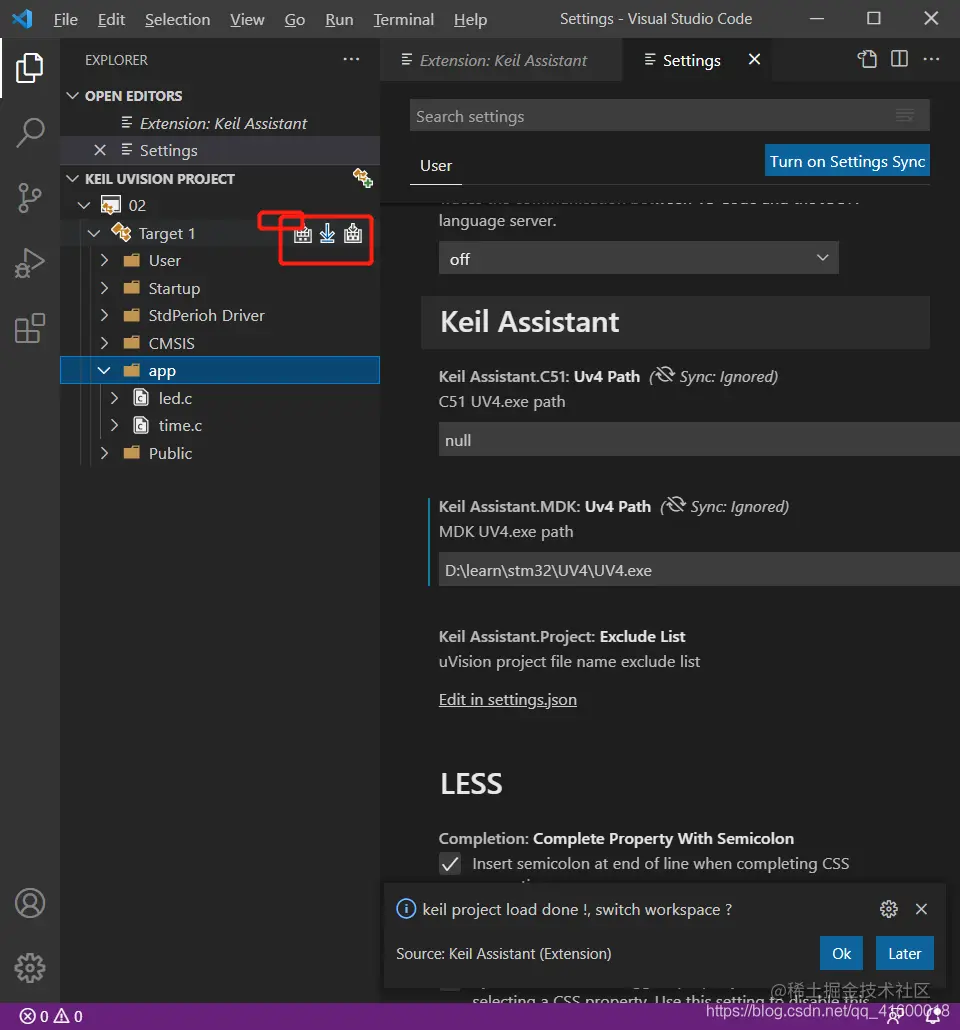
Task: Open the Help menu
Action: point(470,20)
